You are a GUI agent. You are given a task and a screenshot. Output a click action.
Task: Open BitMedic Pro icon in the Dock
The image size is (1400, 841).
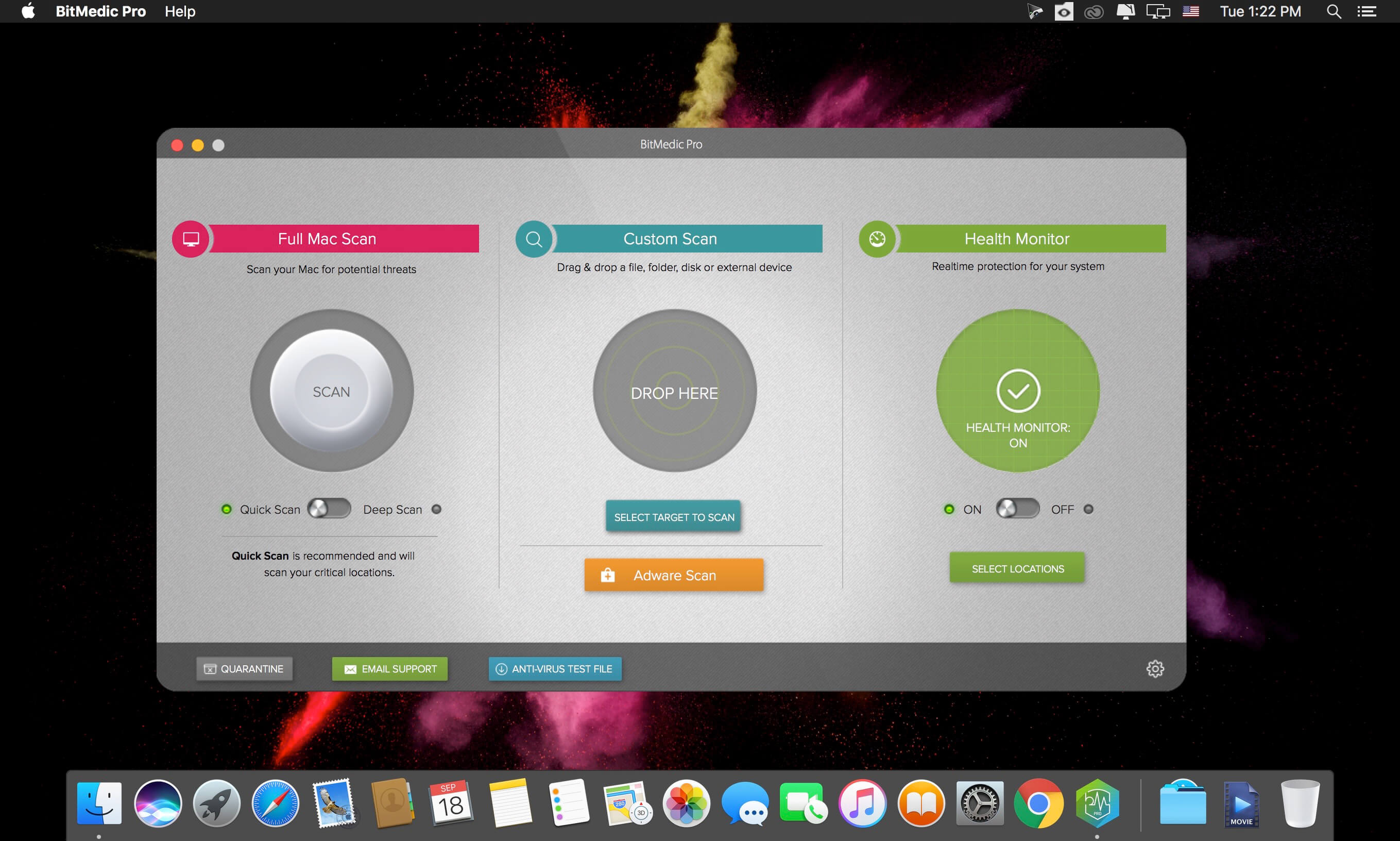click(1097, 803)
